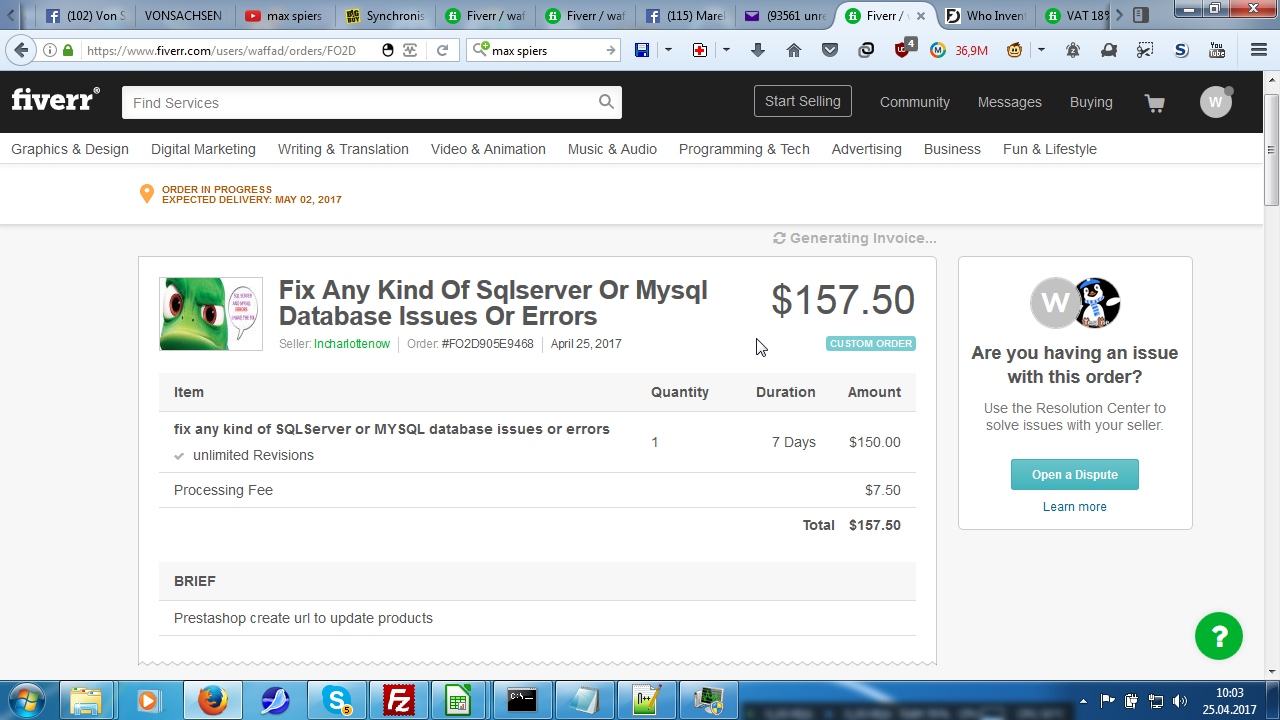Open site information icon in address bar
The width and height of the screenshot is (1280, 720).
[x=50, y=50]
